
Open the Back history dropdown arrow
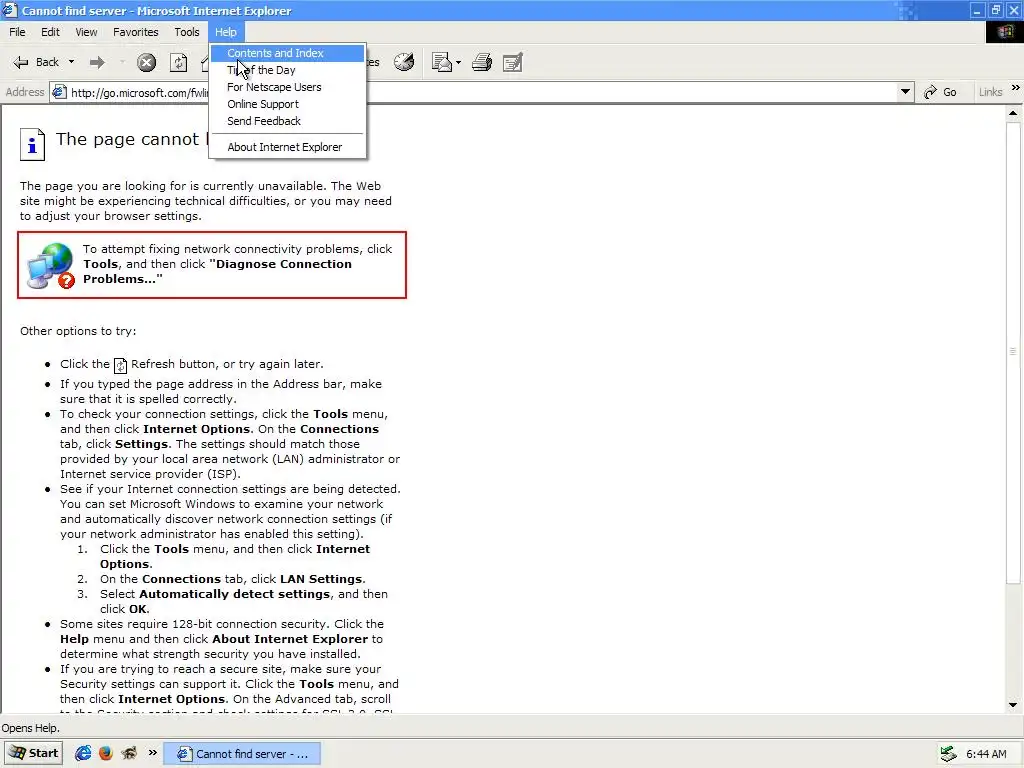(71, 62)
